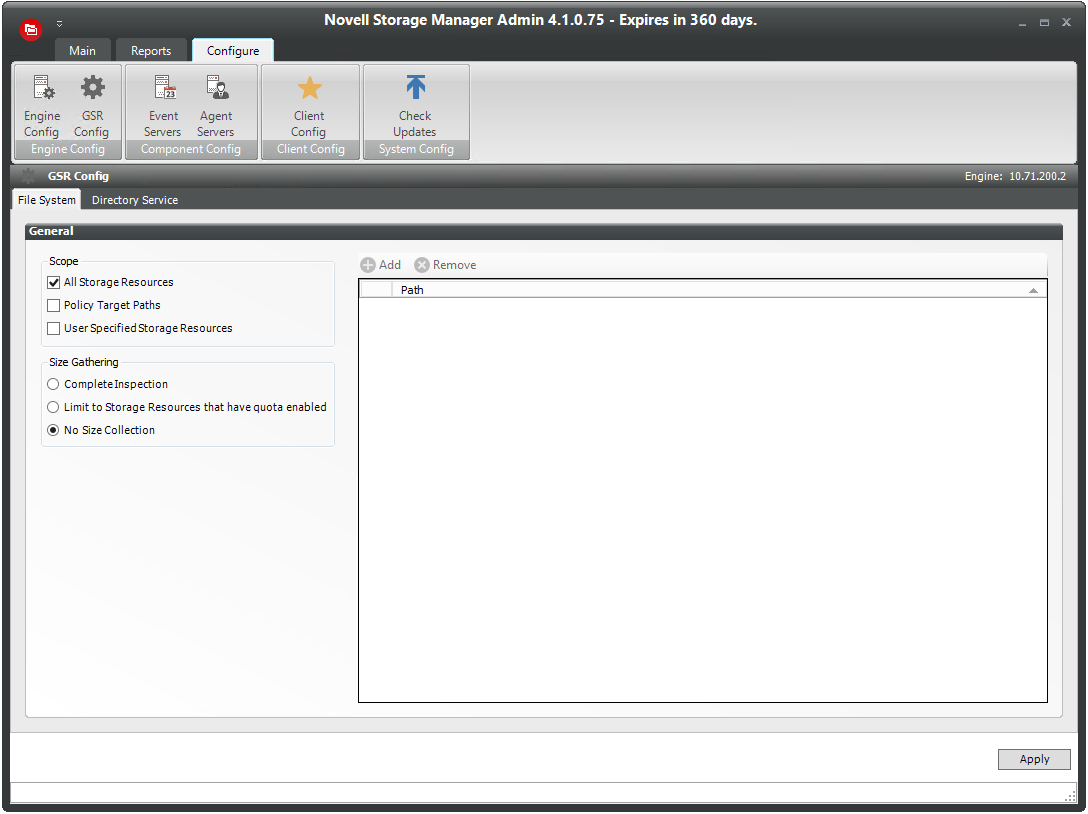Click the System Config group label

click(416, 149)
